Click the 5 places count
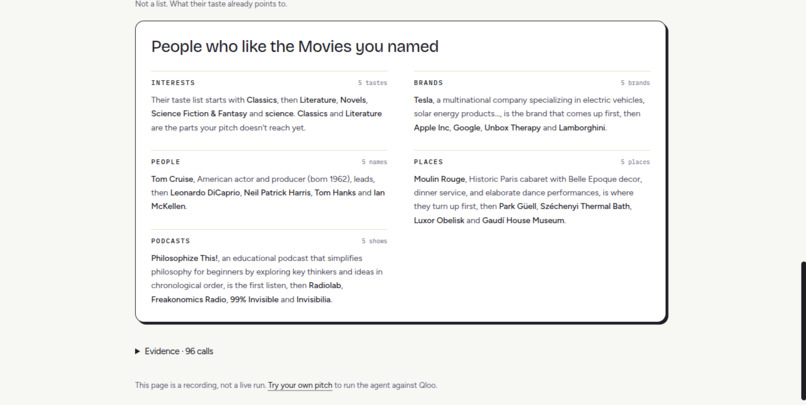Viewport: 806px width, 405px height. (x=635, y=162)
